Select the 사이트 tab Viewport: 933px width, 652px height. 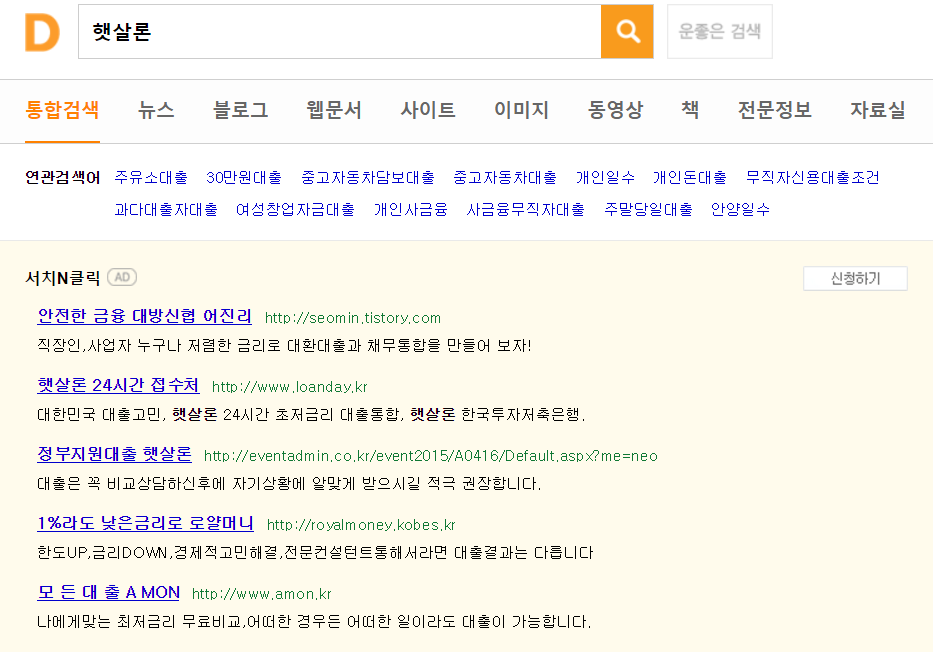pos(428,110)
